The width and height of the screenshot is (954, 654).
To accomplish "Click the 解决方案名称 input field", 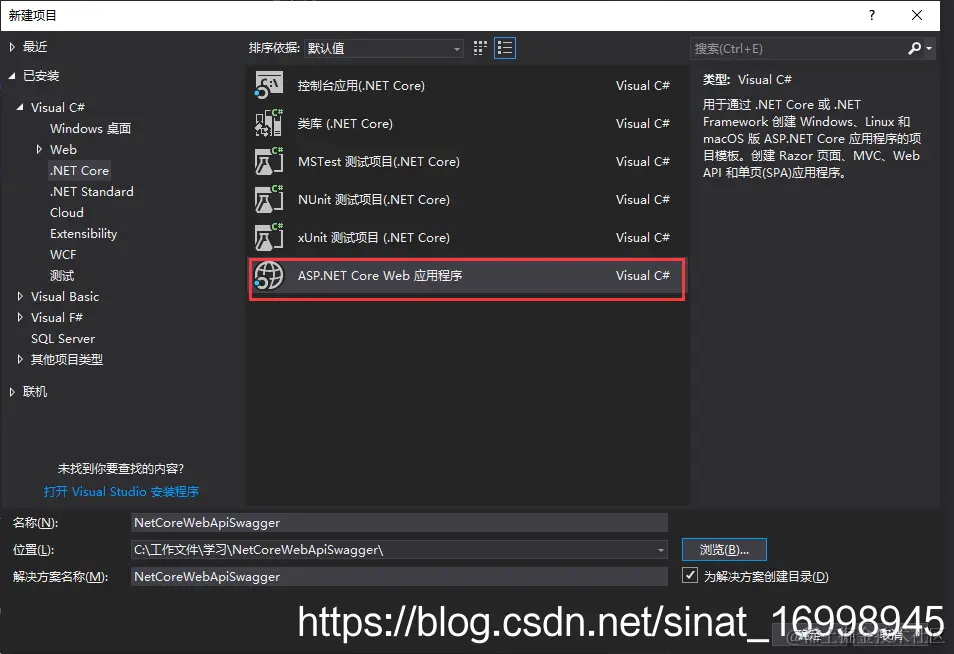I will pyautogui.click(x=399, y=576).
